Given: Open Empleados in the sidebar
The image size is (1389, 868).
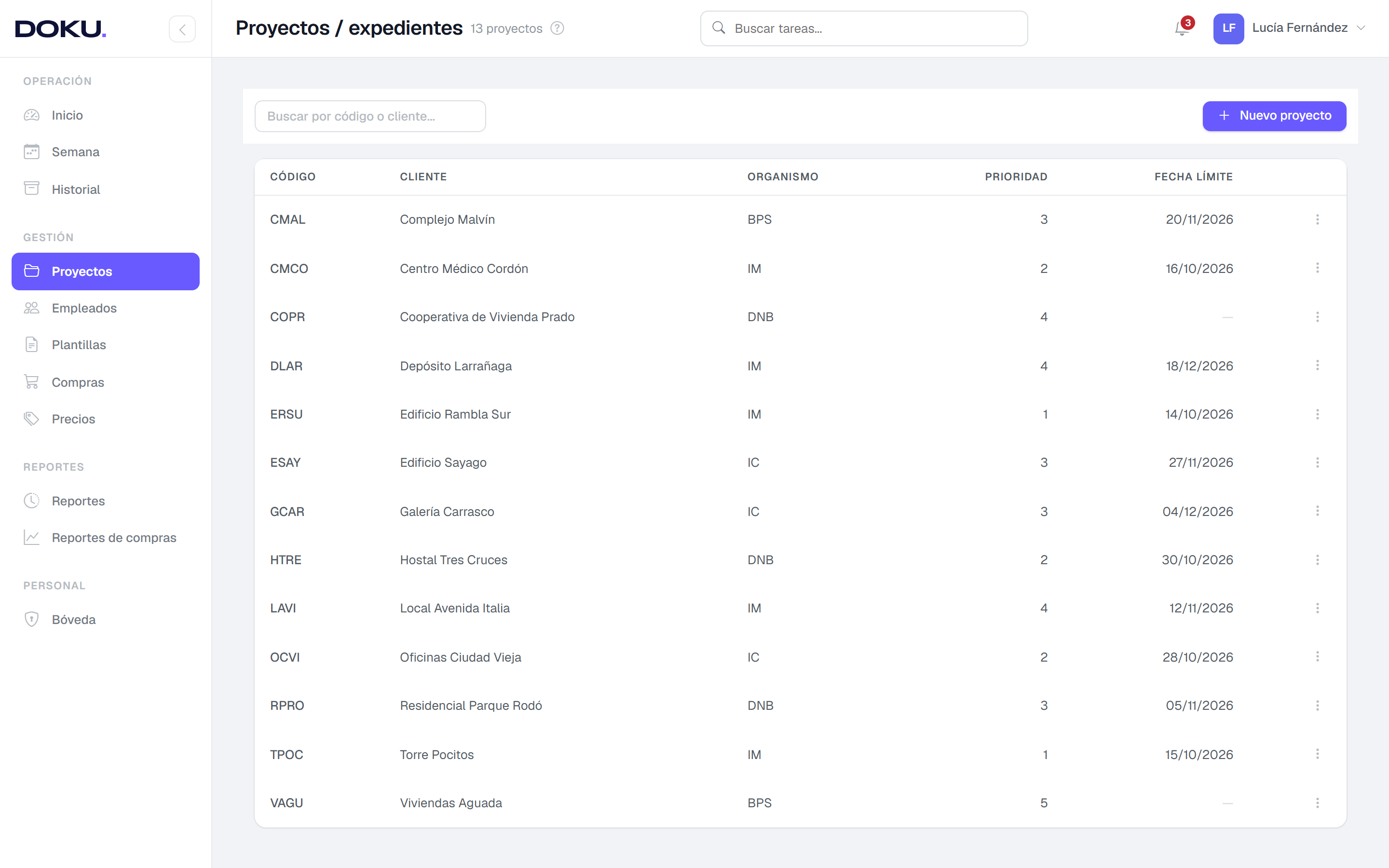Looking at the screenshot, I should click(x=106, y=308).
